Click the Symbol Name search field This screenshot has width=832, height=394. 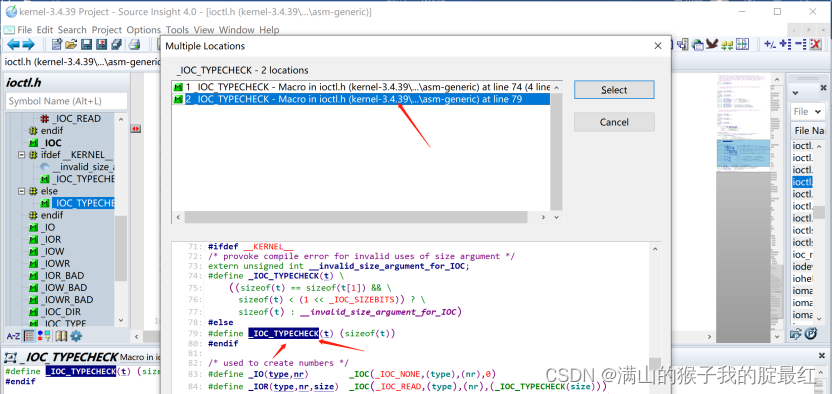point(66,101)
